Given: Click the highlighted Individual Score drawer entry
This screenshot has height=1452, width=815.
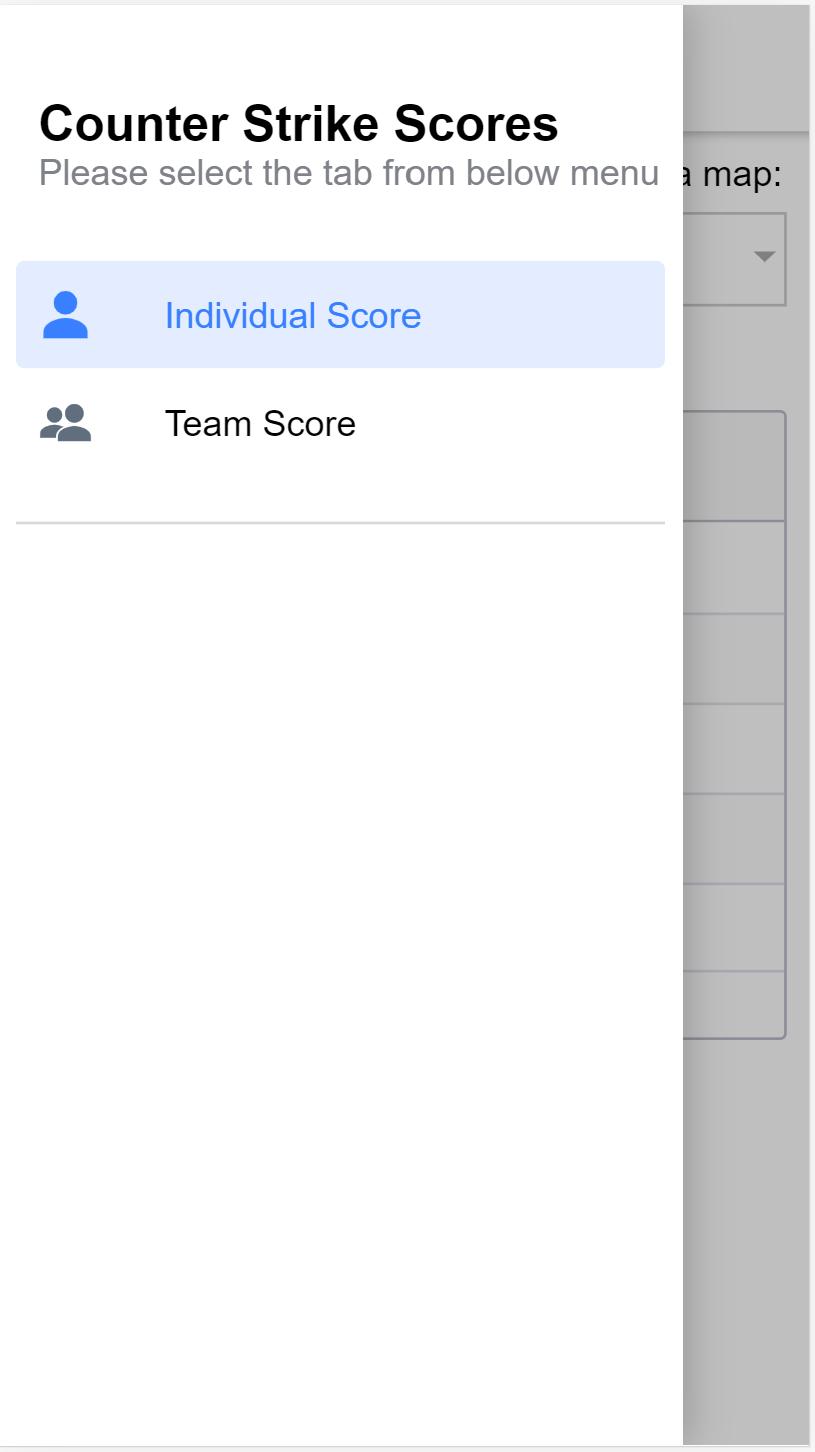Looking at the screenshot, I should (340, 314).
